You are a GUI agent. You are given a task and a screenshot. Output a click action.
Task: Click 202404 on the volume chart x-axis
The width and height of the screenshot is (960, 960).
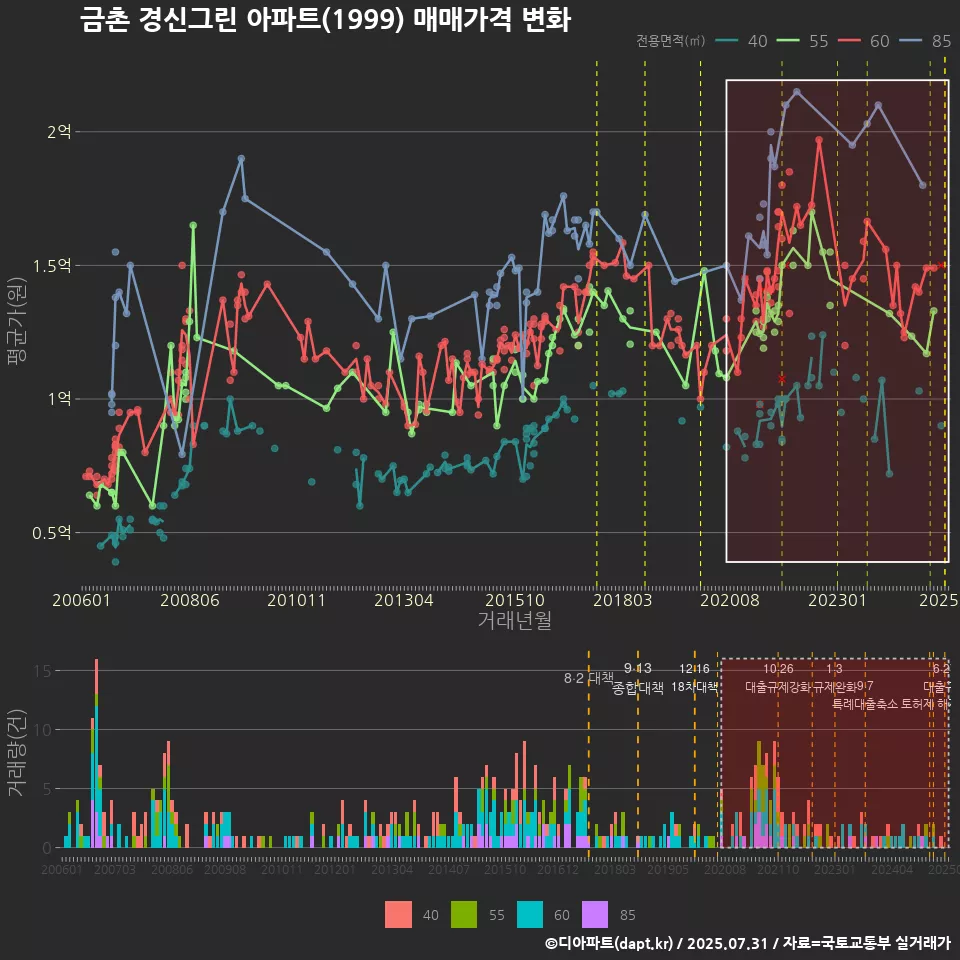coord(892,869)
